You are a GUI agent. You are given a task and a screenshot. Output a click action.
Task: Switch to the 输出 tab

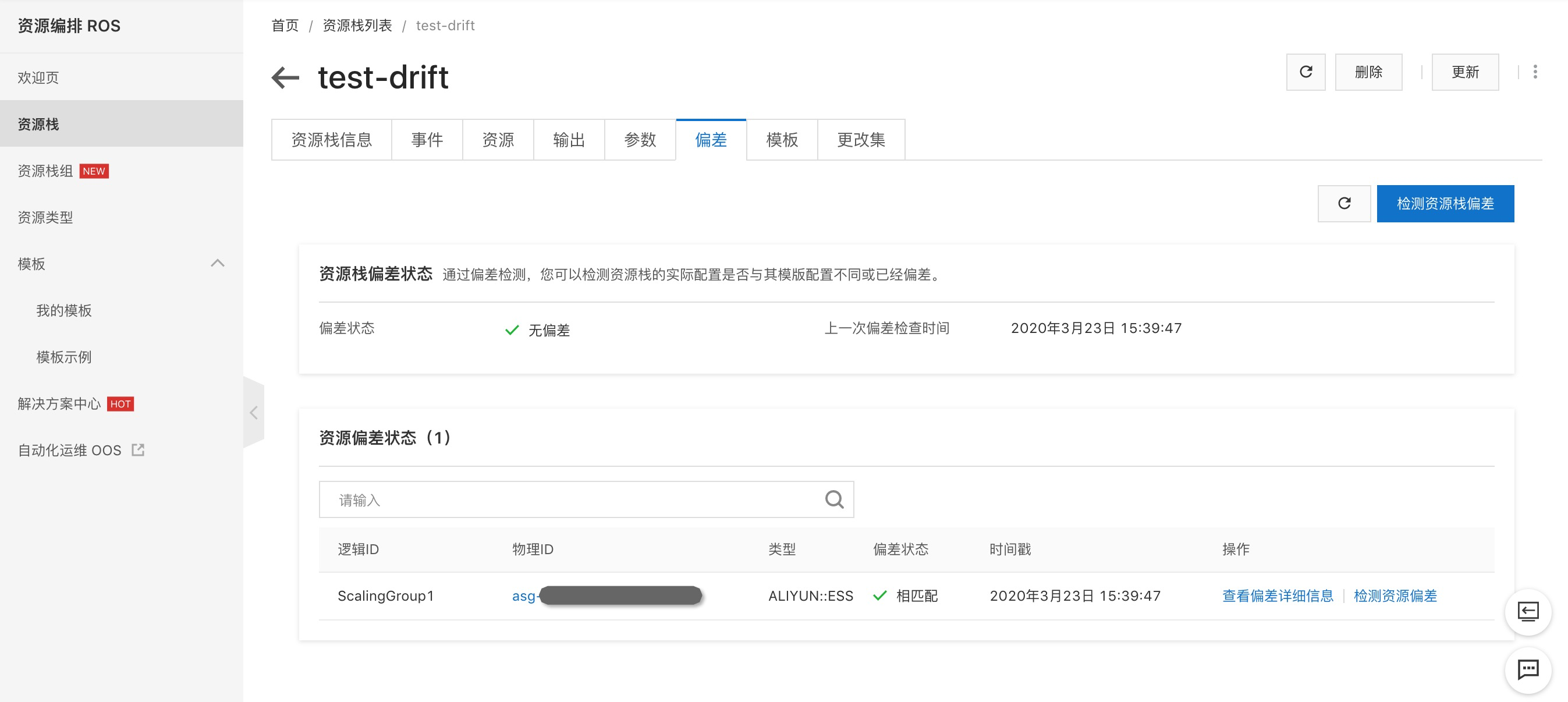pyautogui.click(x=569, y=140)
